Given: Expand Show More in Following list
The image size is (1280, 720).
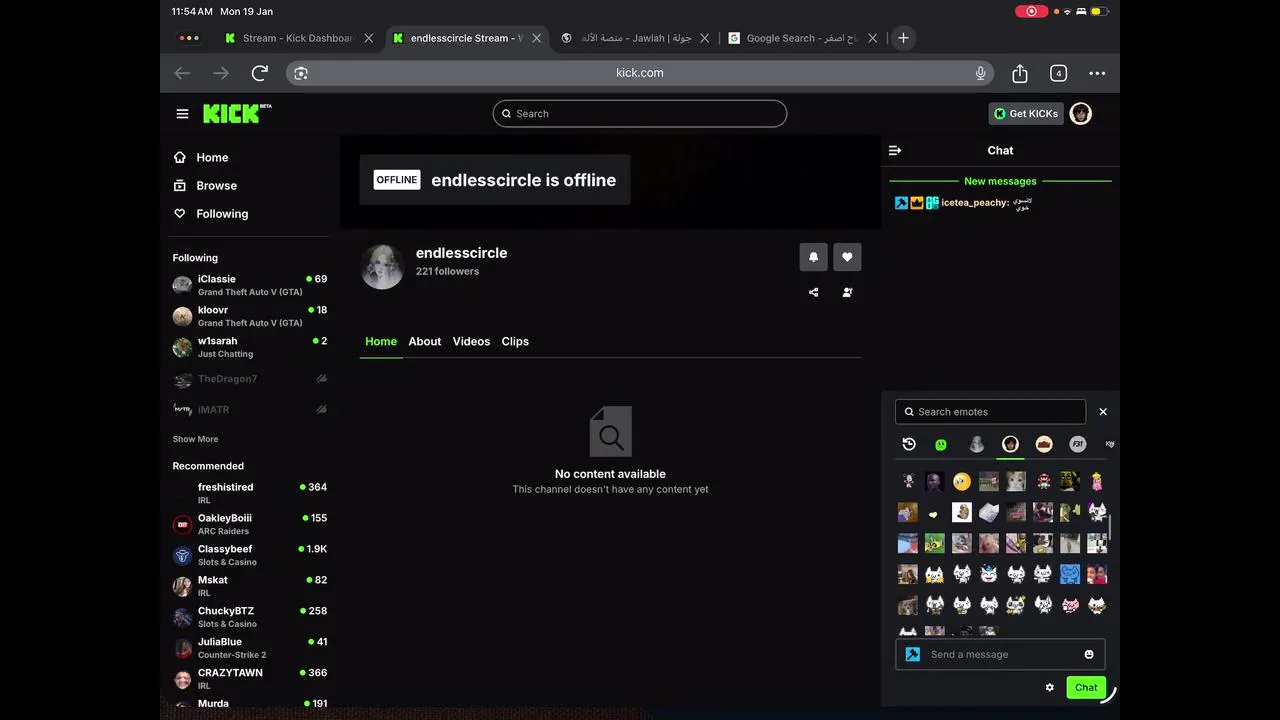Looking at the screenshot, I should 195,439.
